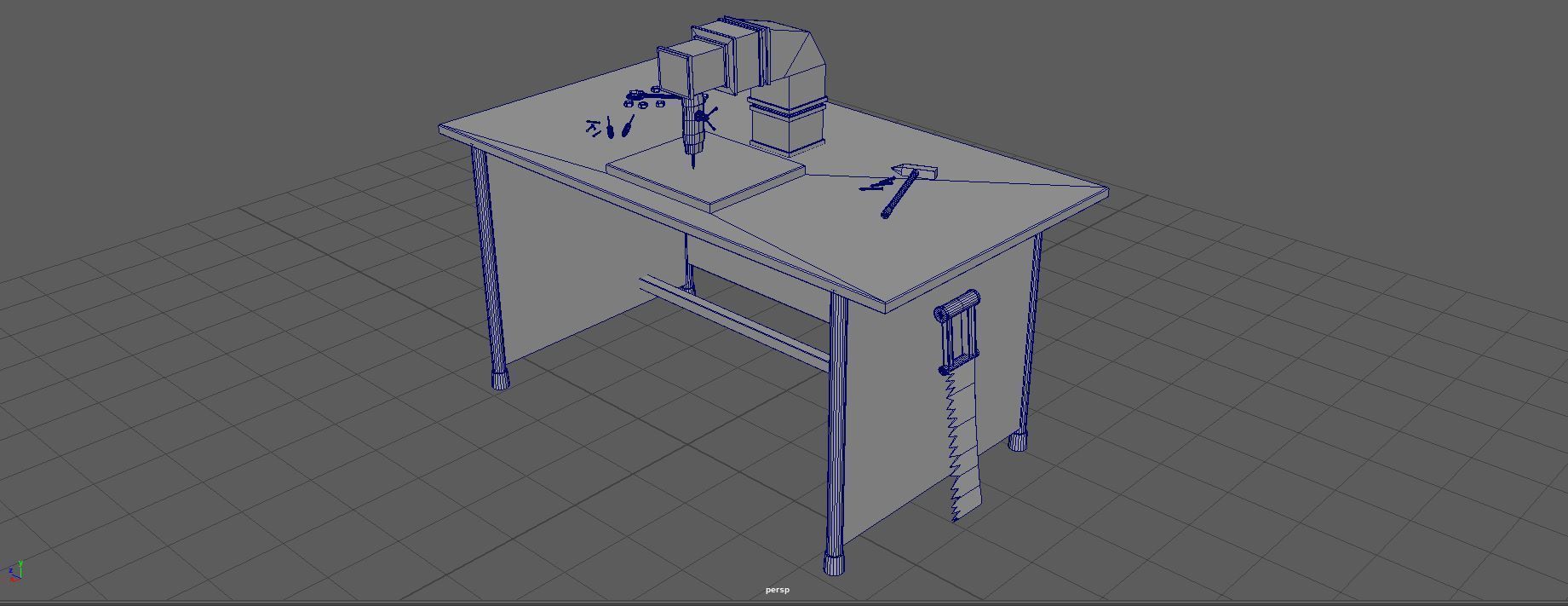The width and height of the screenshot is (1568, 606).
Task: Select the left table leg
Action: pos(490,268)
